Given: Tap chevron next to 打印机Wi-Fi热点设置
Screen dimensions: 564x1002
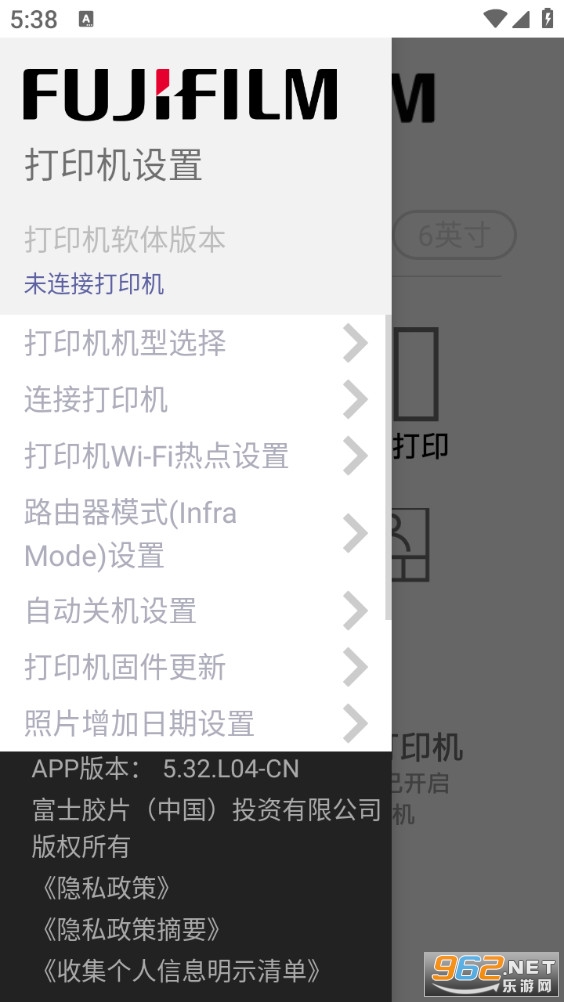Looking at the screenshot, I should pos(355,456).
